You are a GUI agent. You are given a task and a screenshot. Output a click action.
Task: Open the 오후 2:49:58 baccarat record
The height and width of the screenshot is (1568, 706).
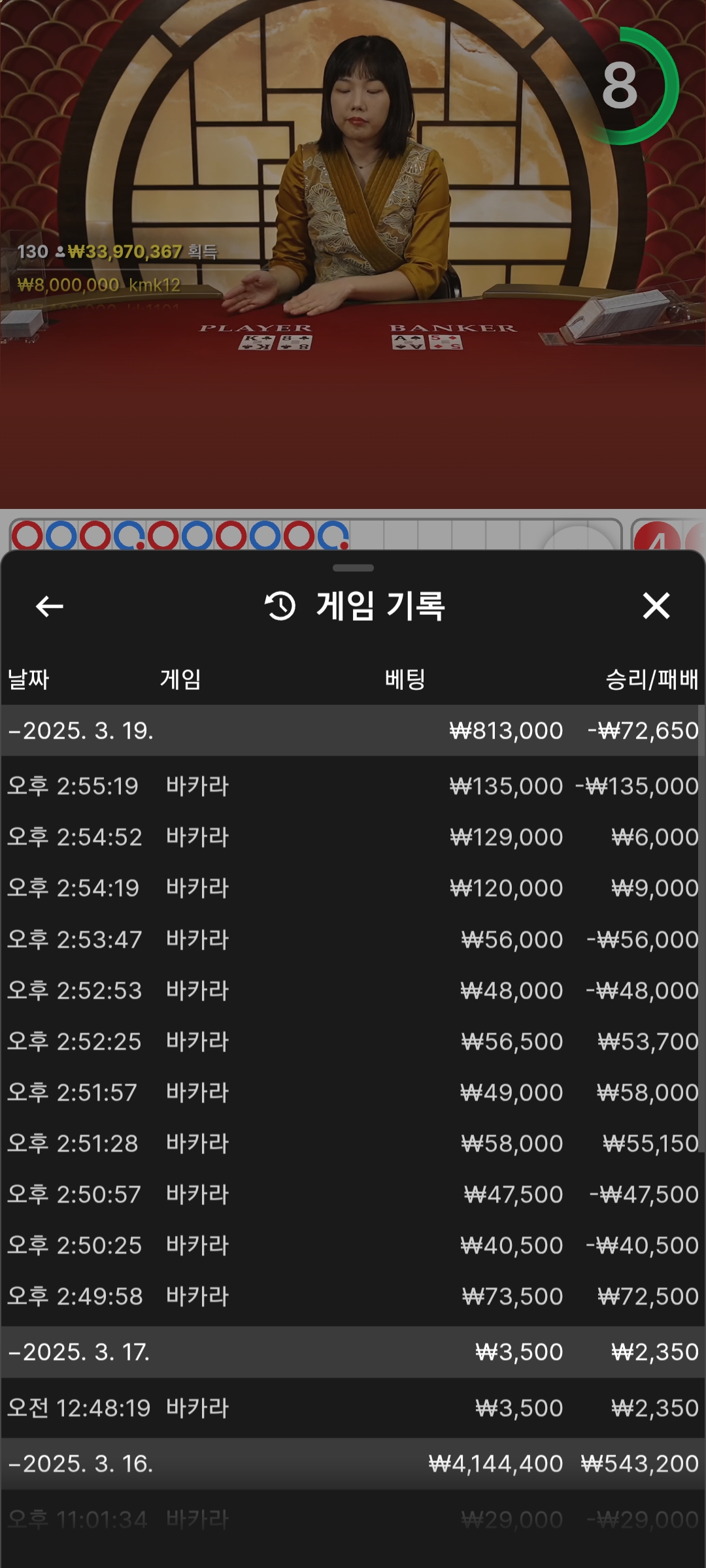pyautogui.click(x=353, y=1296)
